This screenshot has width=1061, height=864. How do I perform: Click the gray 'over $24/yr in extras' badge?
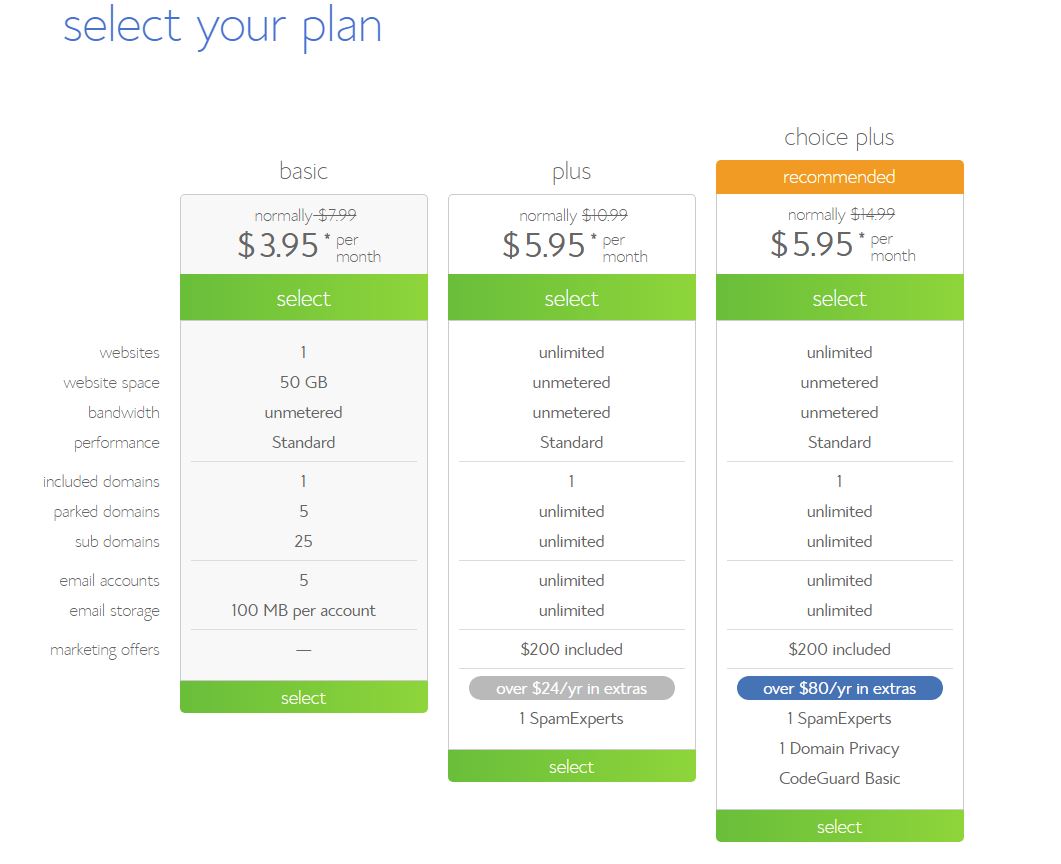point(571,688)
